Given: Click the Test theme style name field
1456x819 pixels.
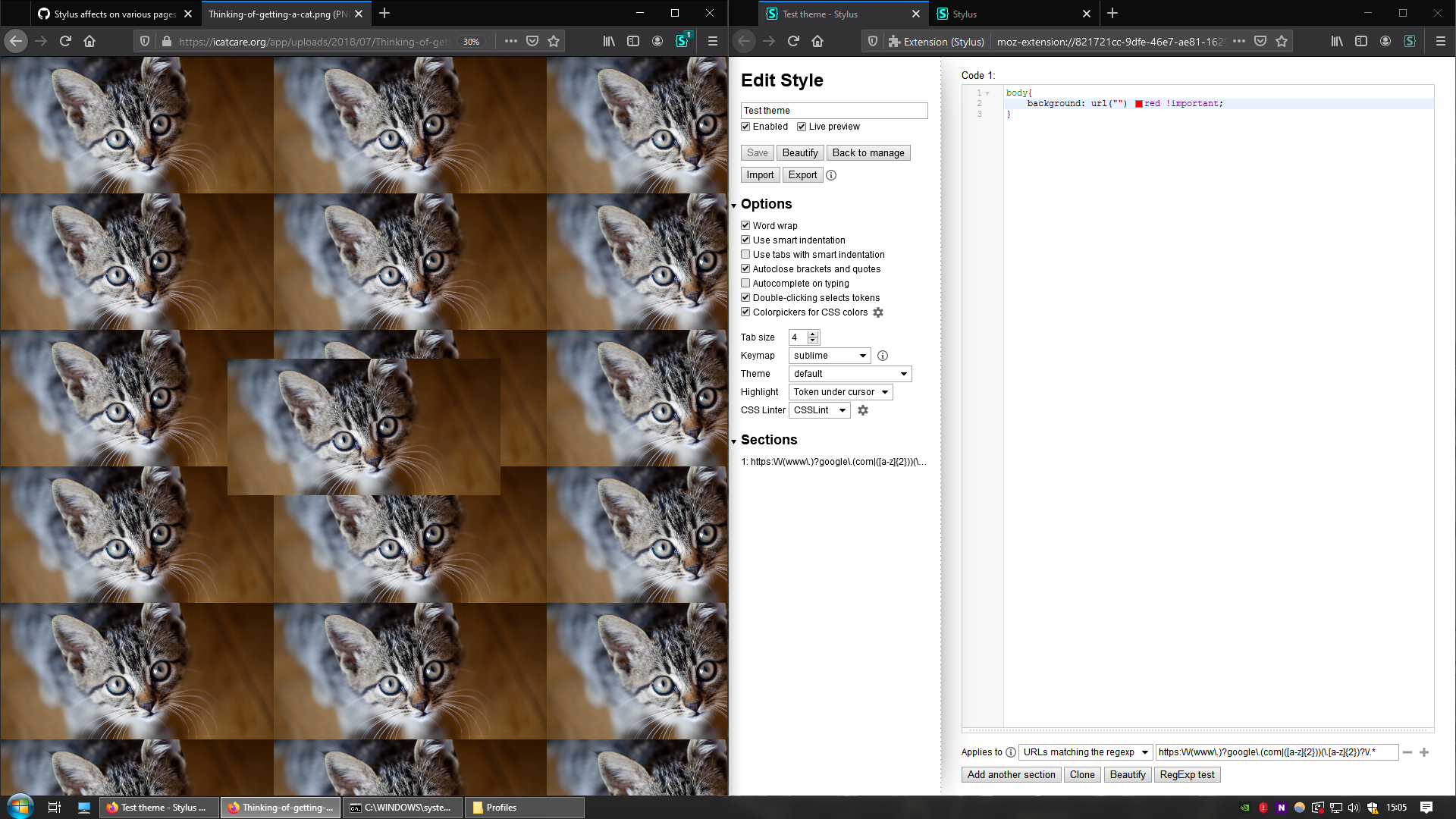Looking at the screenshot, I should click(834, 110).
